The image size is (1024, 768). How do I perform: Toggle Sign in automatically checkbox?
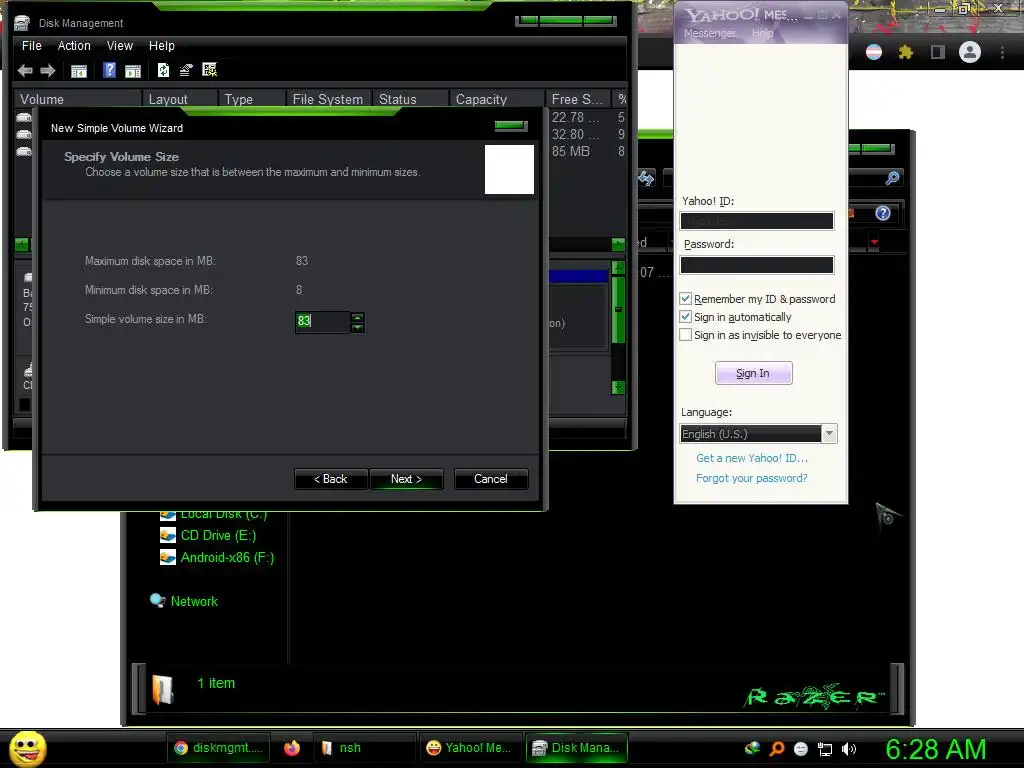[x=685, y=317]
